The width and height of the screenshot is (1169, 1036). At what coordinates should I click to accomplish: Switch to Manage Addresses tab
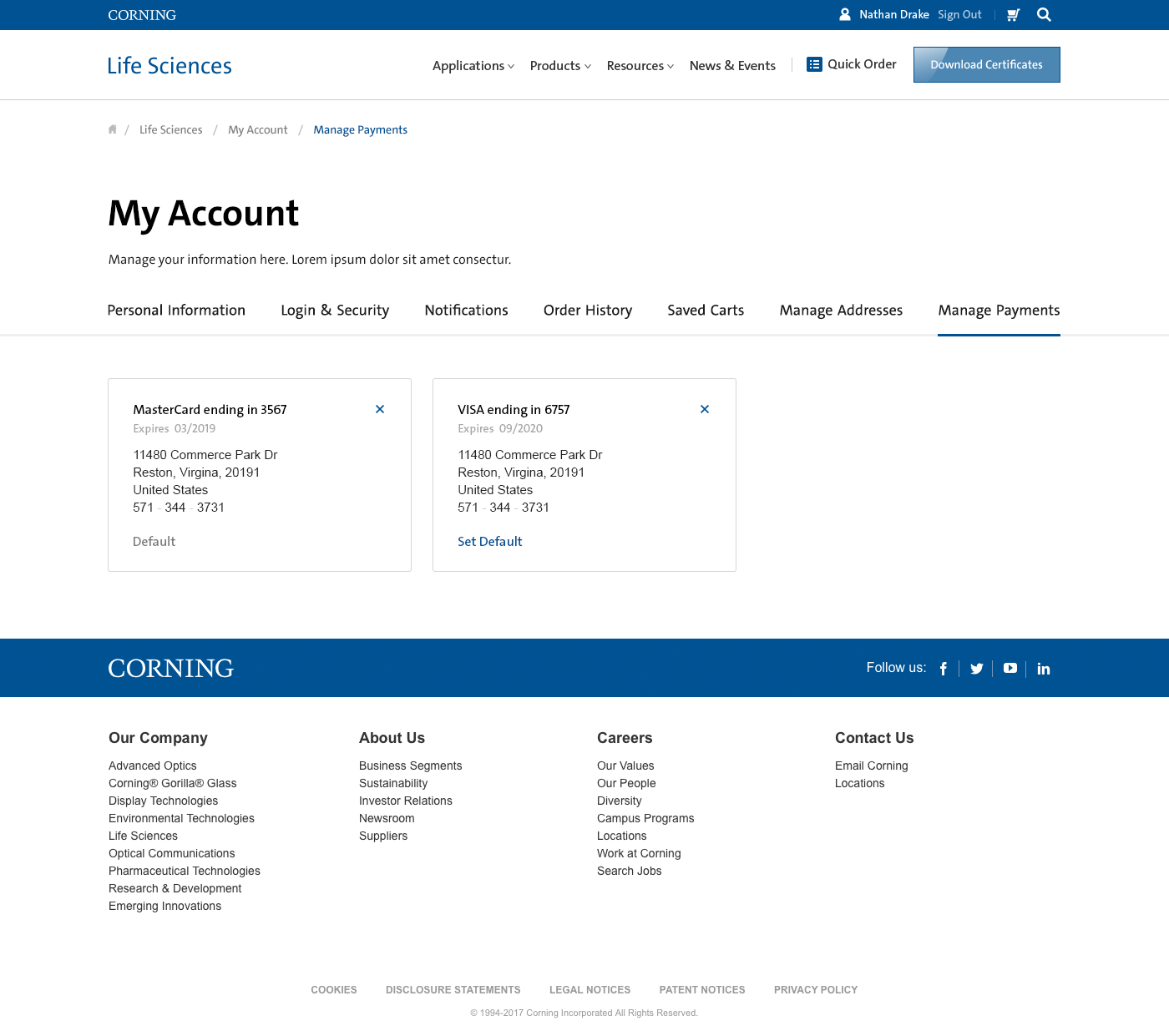[841, 311]
